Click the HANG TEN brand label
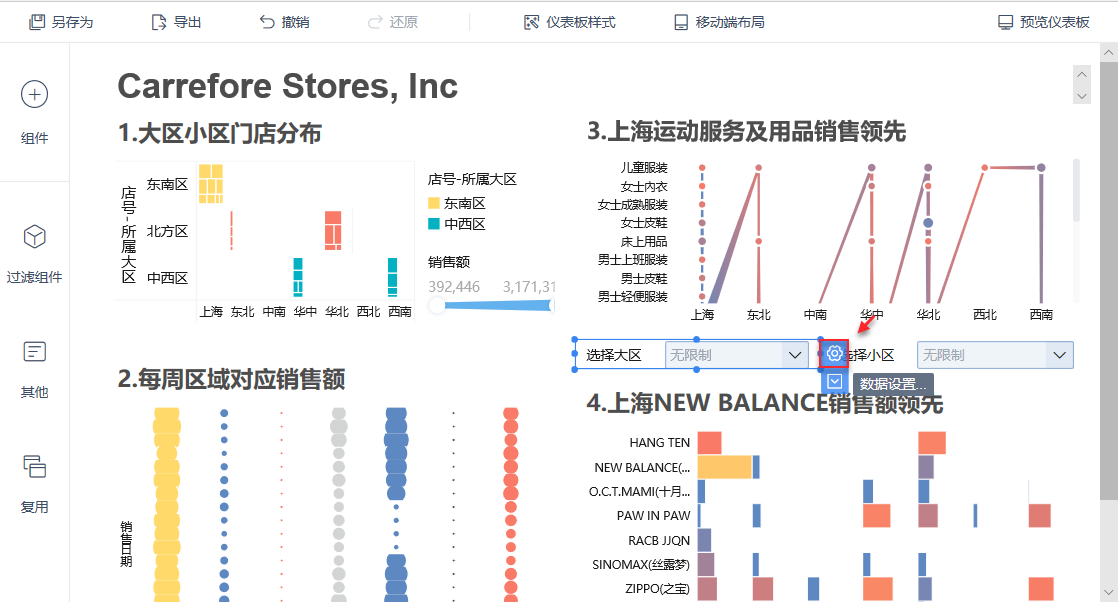1118x602 pixels. pyautogui.click(x=660, y=443)
